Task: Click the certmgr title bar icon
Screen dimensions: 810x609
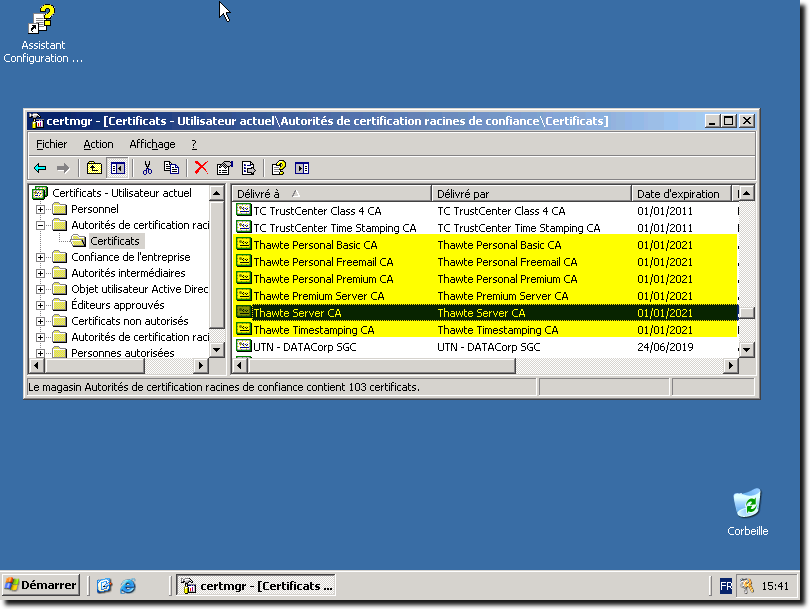Action: 37,121
